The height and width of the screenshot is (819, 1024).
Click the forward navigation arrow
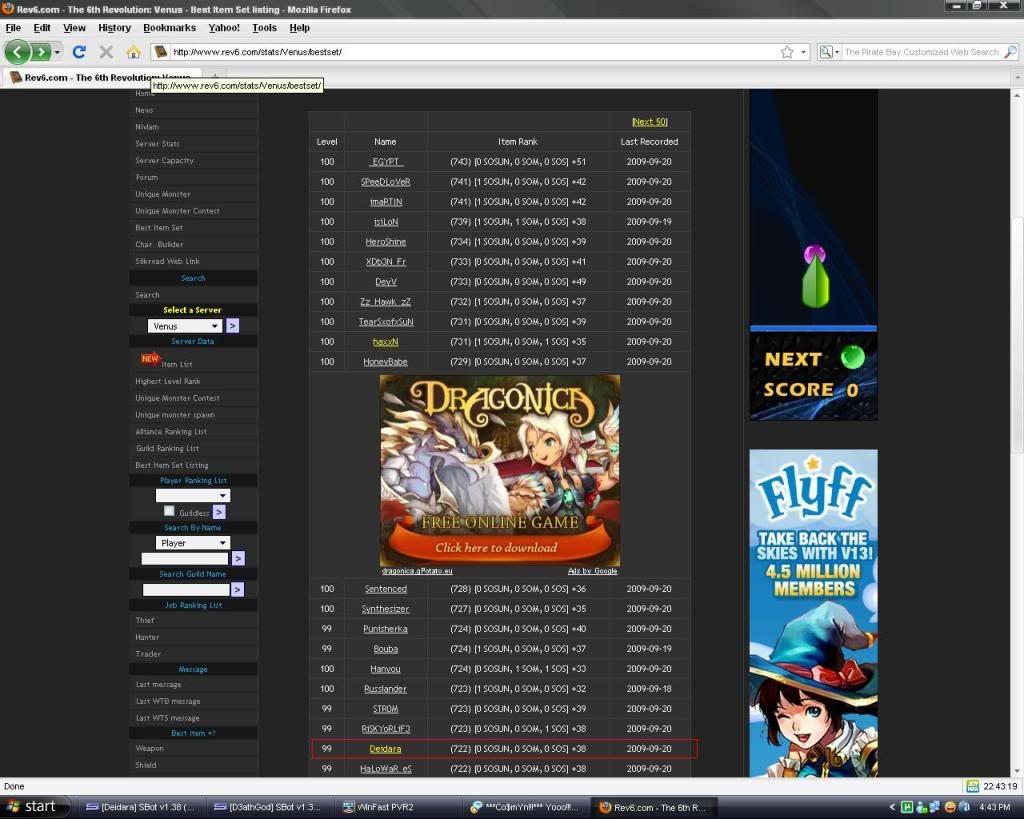click(x=41, y=51)
